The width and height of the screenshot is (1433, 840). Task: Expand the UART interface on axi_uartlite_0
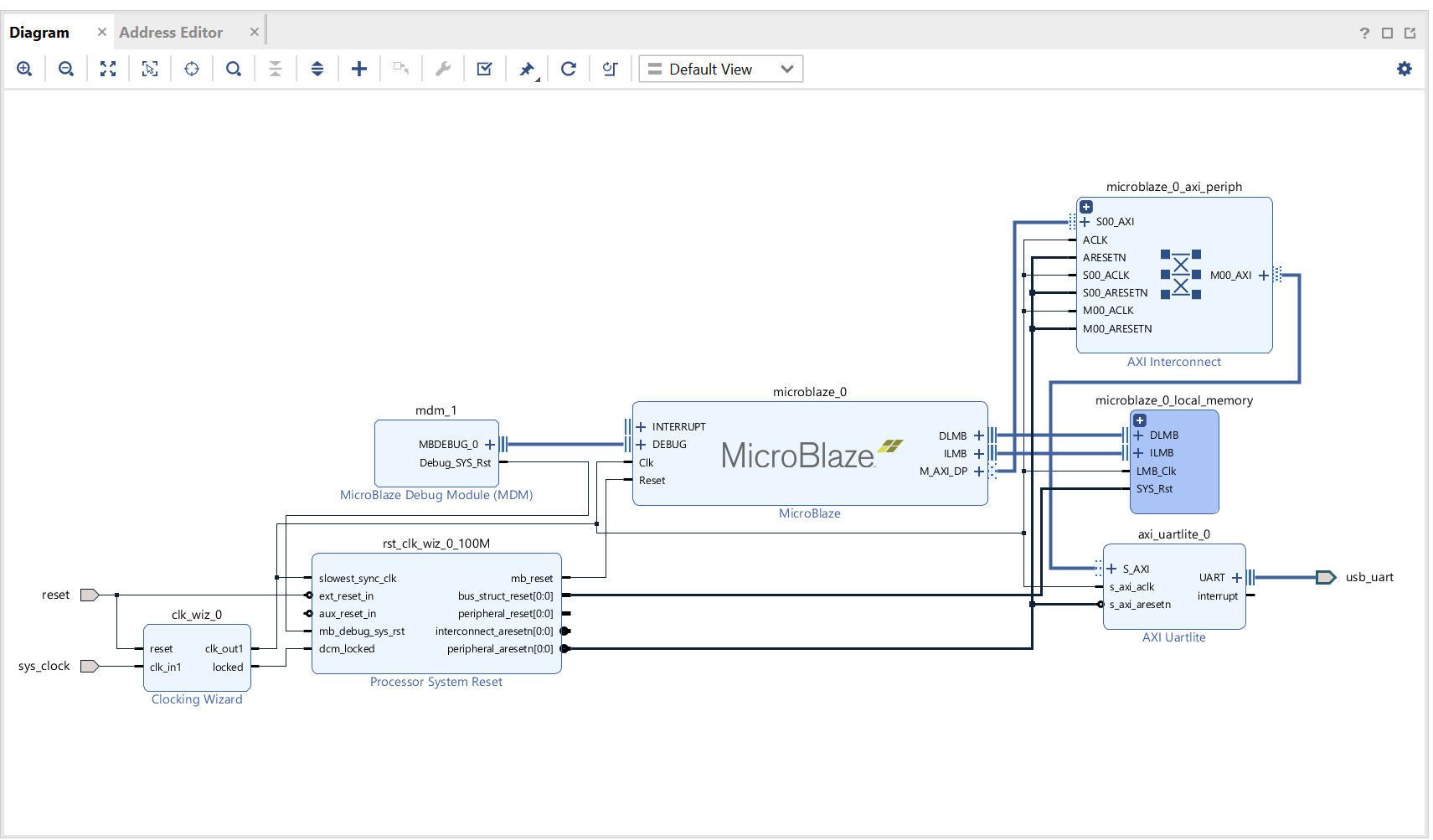(x=1237, y=578)
